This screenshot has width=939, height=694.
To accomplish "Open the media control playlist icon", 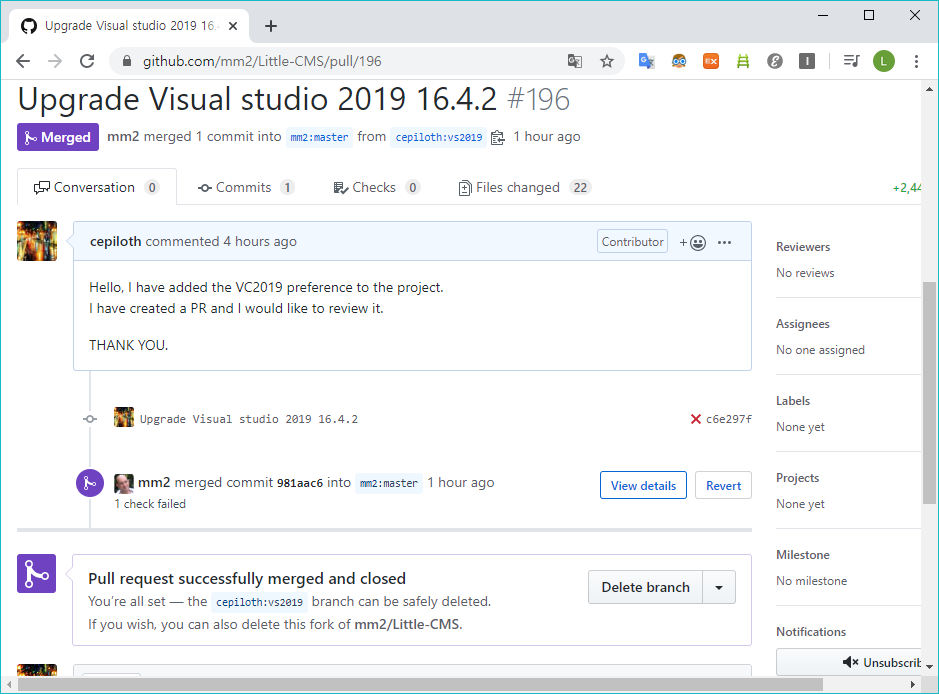I will coord(852,61).
